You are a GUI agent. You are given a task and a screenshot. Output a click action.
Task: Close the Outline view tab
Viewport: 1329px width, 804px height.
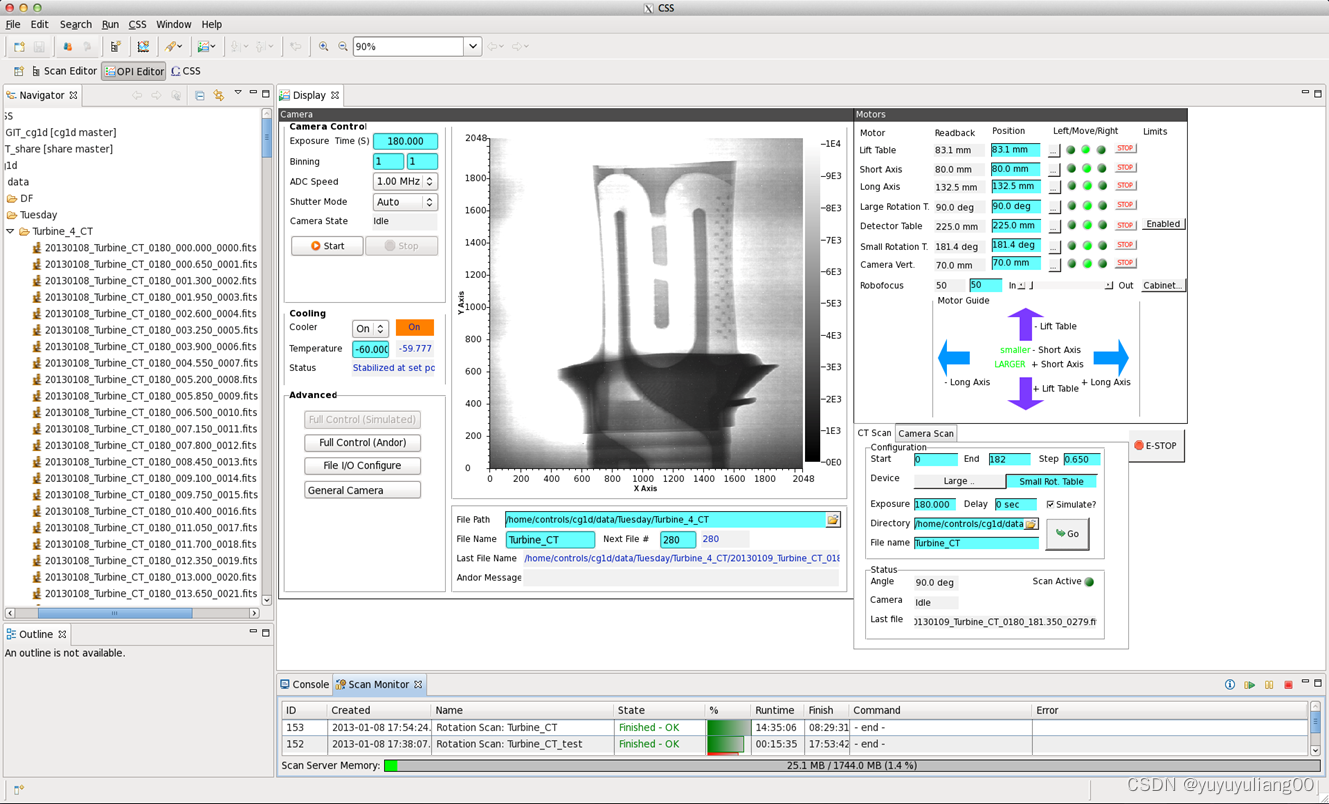point(62,634)
